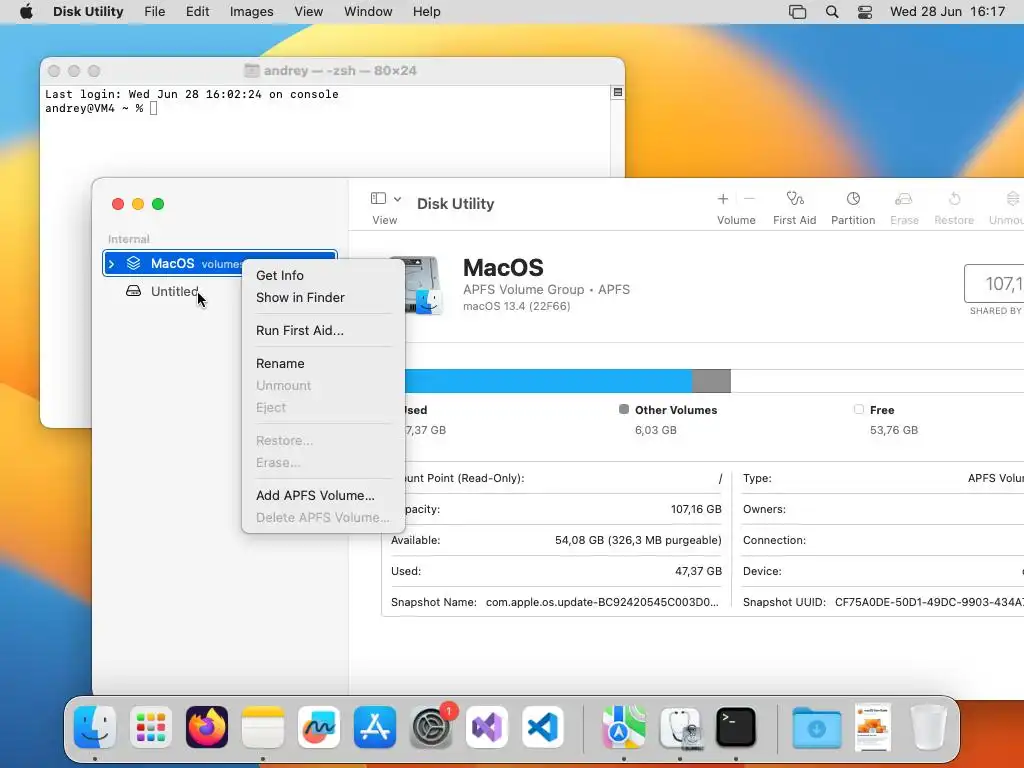This screenshot has width=1024, height=768.
Task: Open App Store from the Dock
Action: pyautogui.click(x=375, y=727)
